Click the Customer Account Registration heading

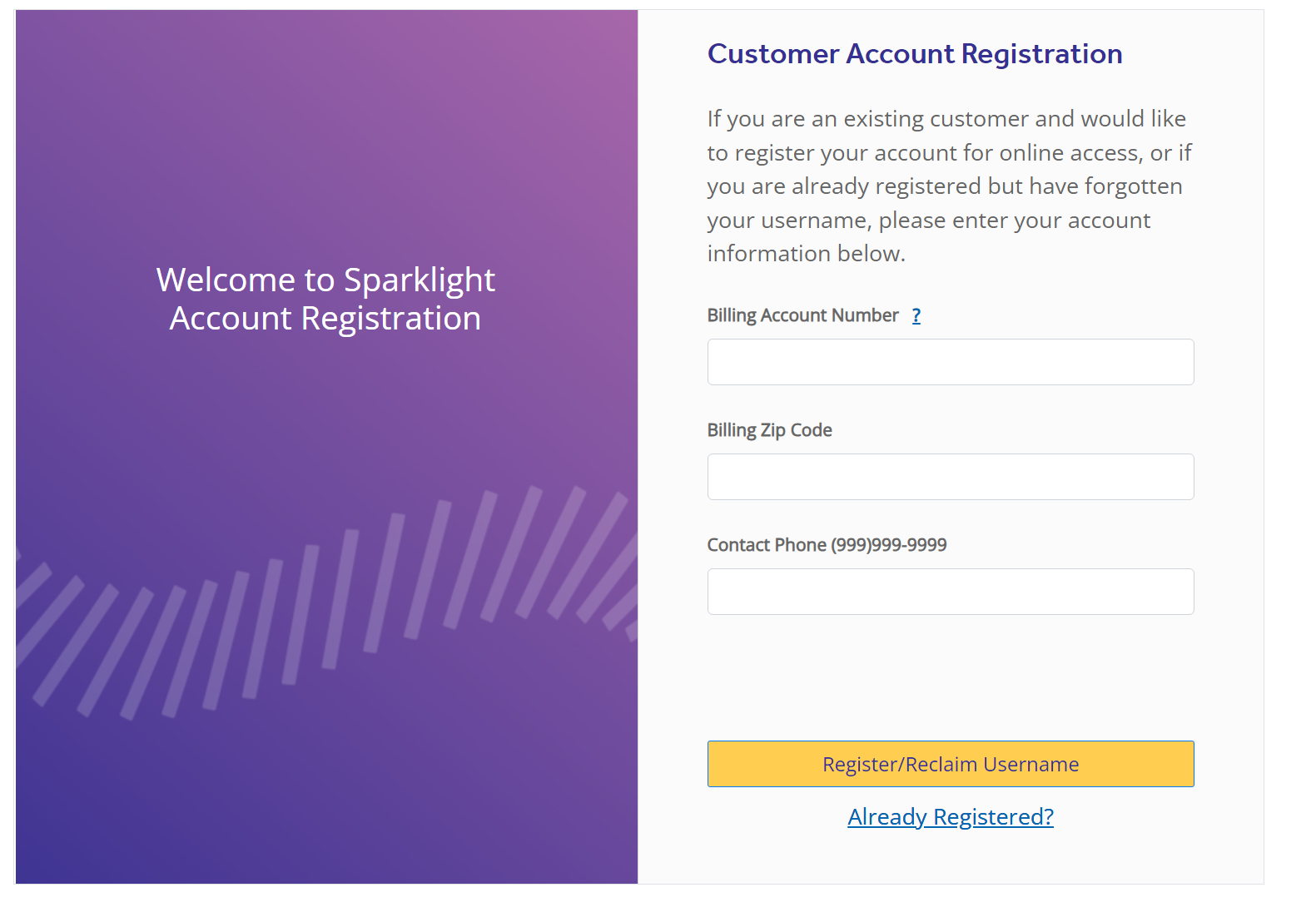(x=914, y=54)
